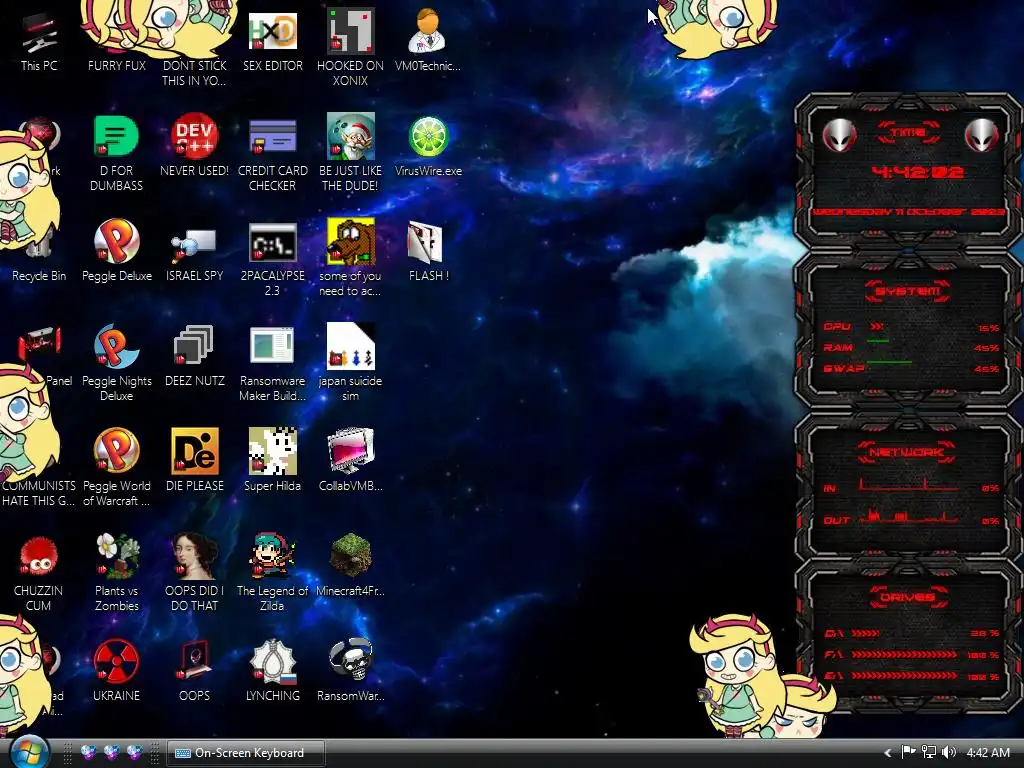Launch the Super Hilda game icon

(273, 460)
